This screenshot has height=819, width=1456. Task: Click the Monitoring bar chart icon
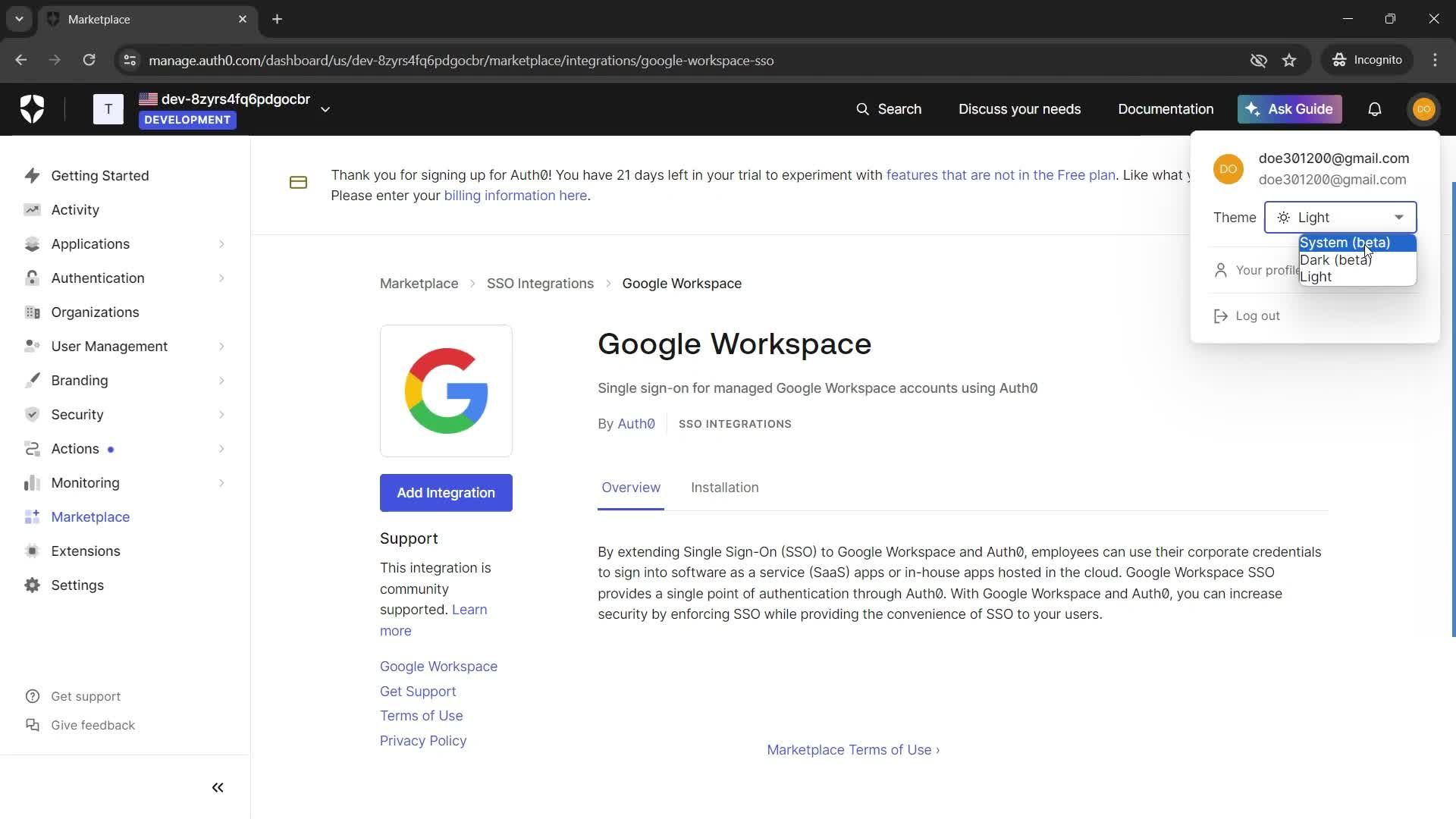32,482
